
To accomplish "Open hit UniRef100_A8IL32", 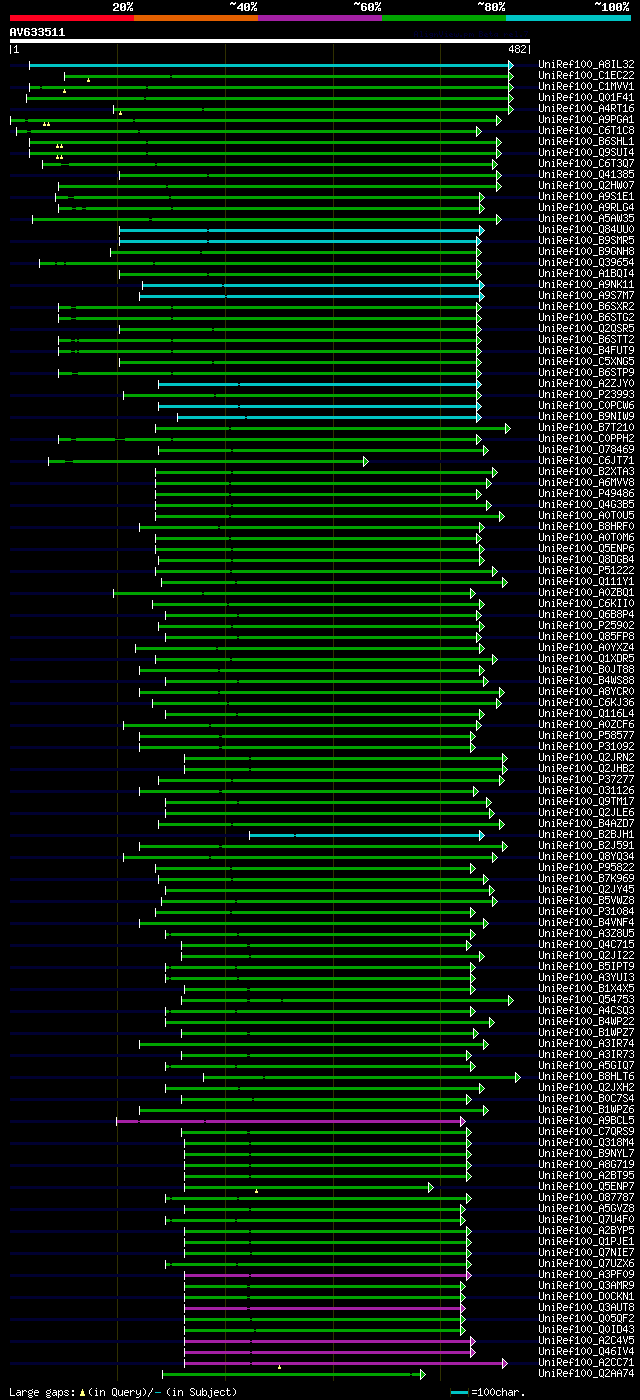I will (586, 64).
